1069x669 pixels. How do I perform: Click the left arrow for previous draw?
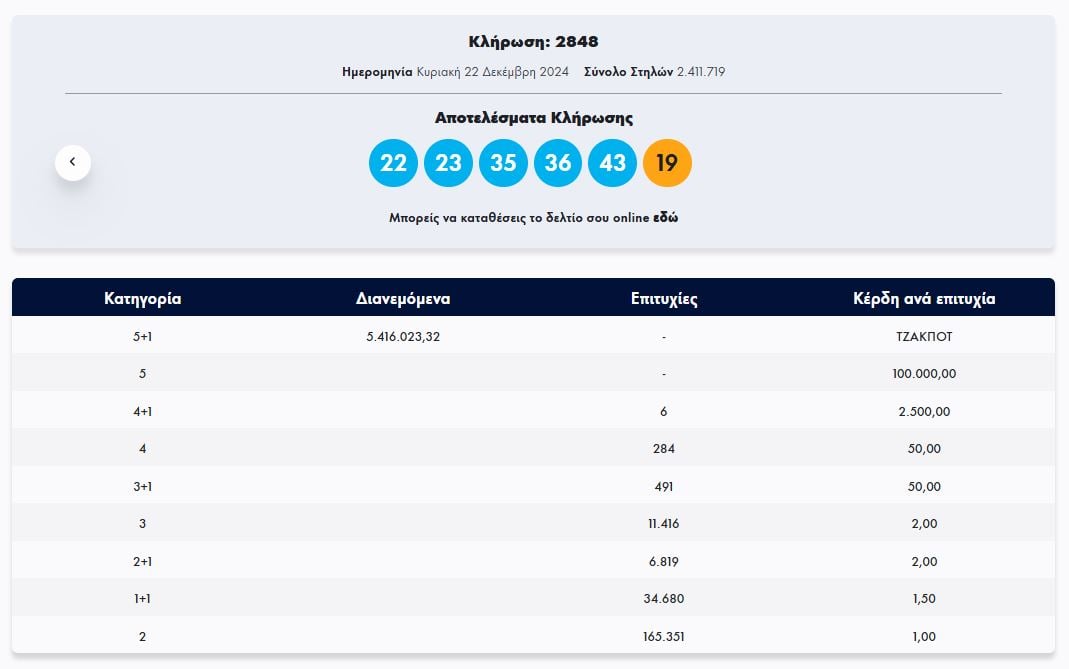tap(71, 161)
